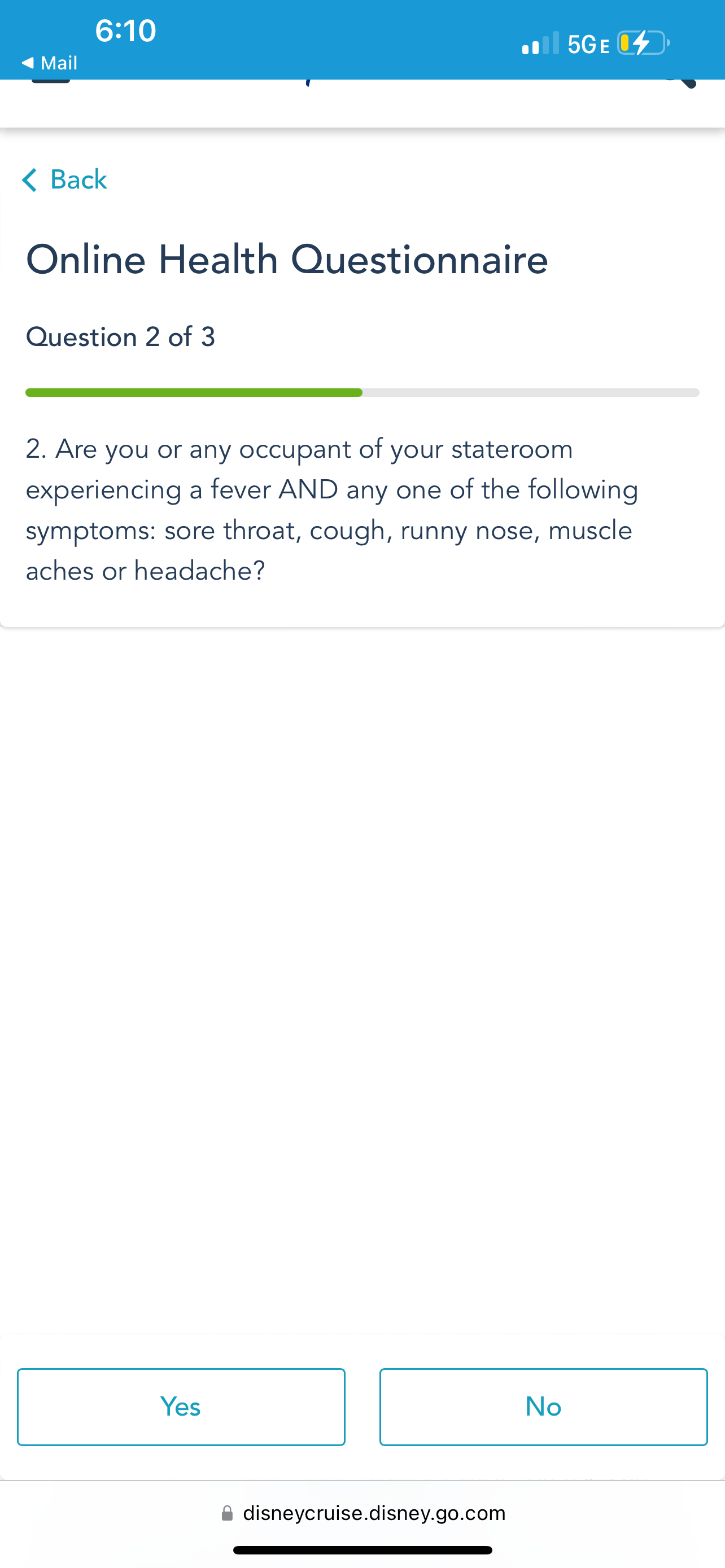This screenshot has height=1568, width=725.
Task: Return to Mail via status bar arrow
Action: [27, 63]
